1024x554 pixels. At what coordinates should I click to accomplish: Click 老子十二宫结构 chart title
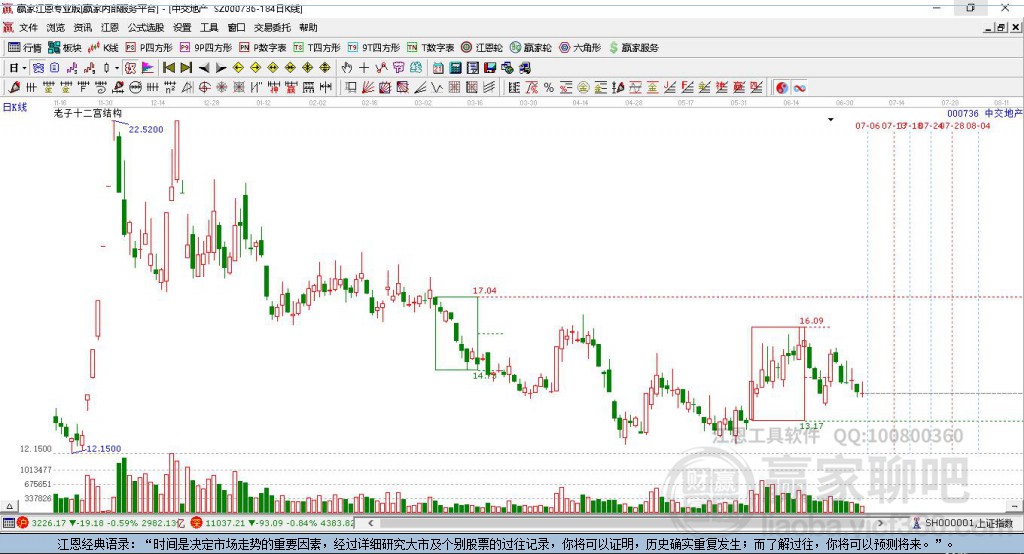[88, 113]
